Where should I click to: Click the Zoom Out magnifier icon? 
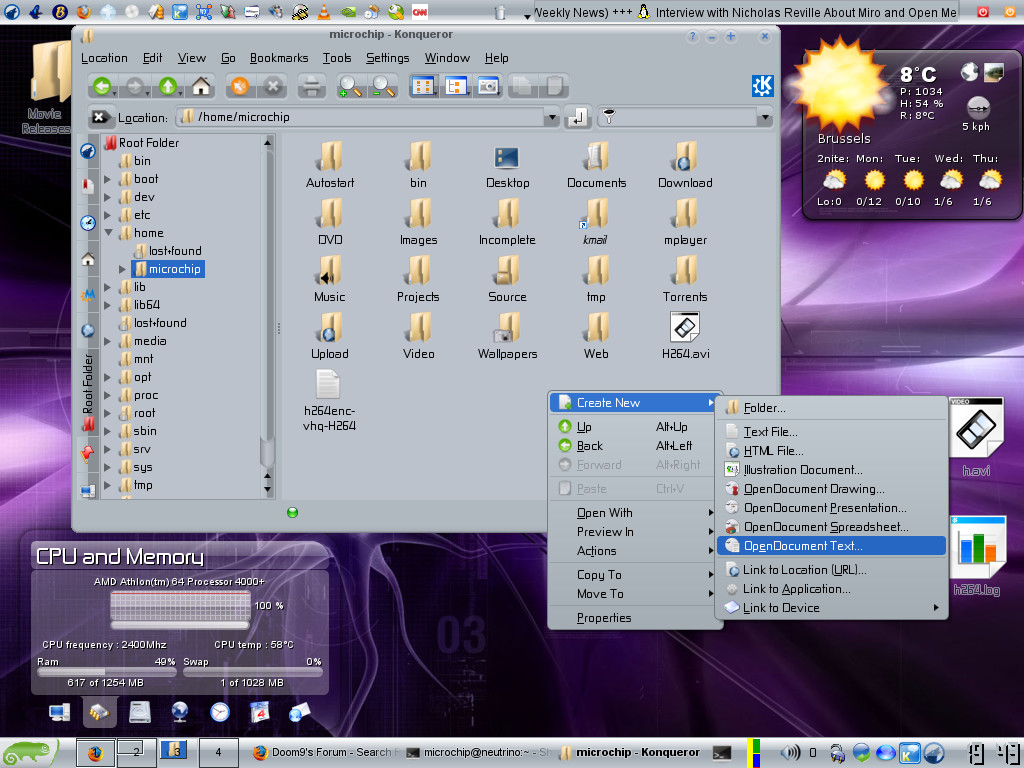383,86
